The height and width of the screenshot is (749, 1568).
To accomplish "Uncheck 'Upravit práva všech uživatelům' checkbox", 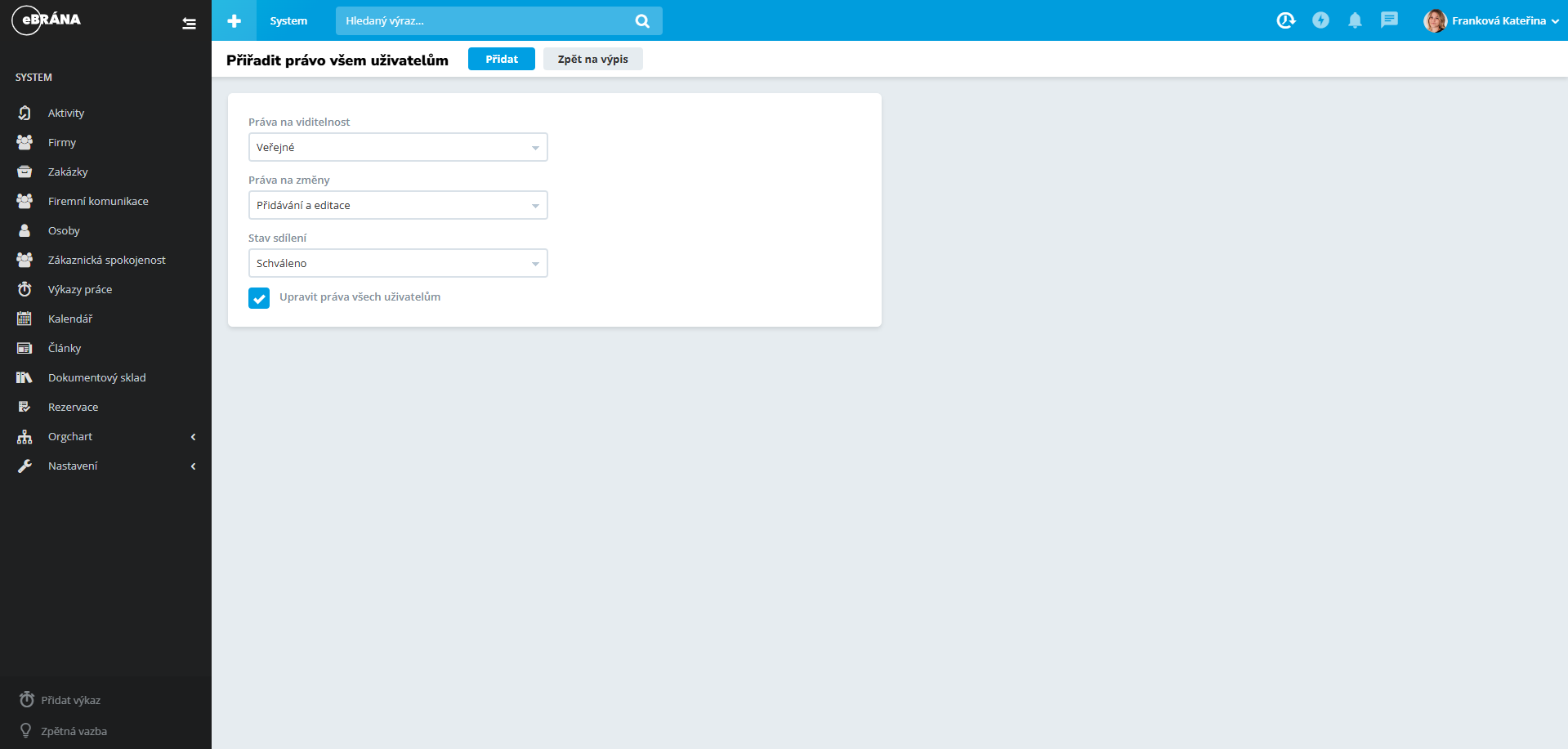I will 259,298.
